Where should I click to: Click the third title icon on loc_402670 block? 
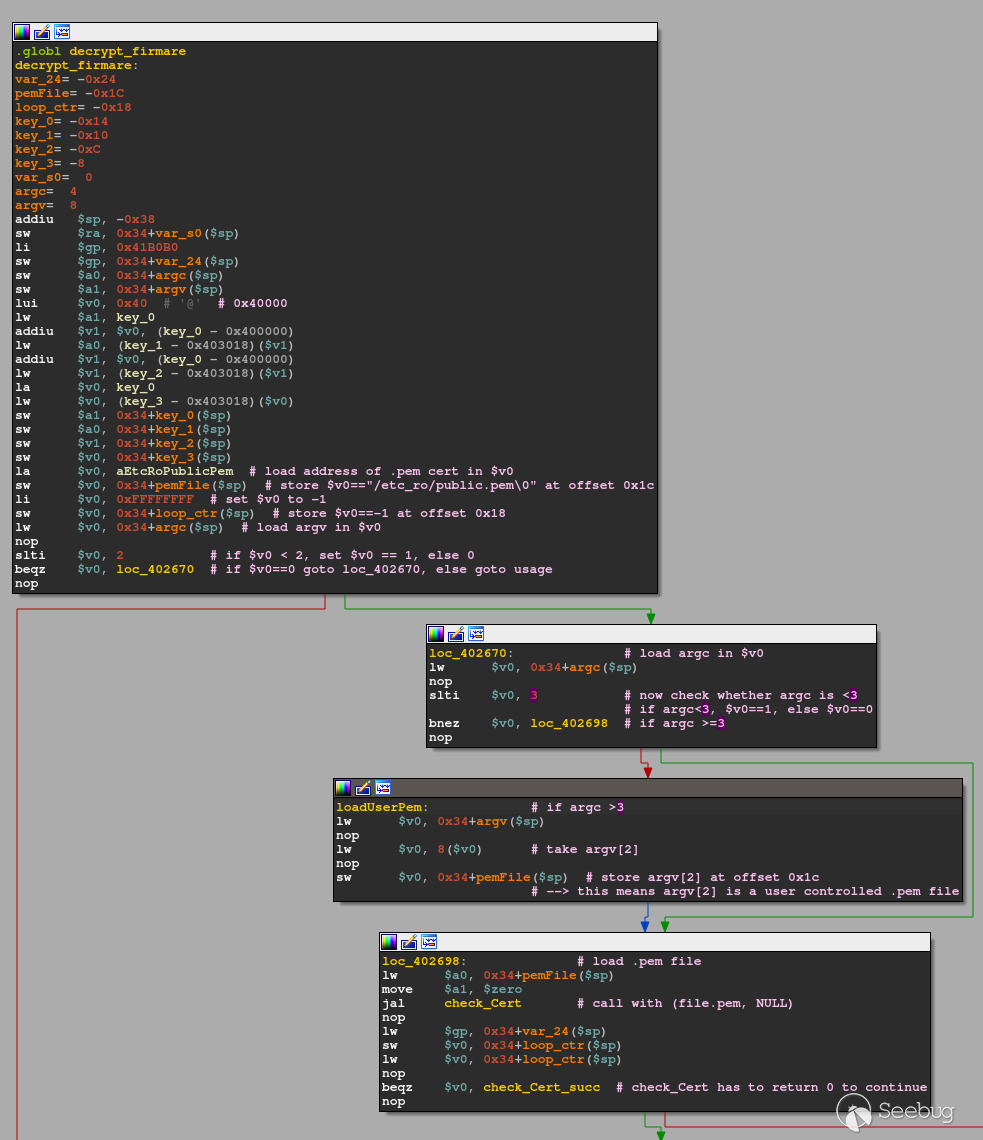click(476, 634)
